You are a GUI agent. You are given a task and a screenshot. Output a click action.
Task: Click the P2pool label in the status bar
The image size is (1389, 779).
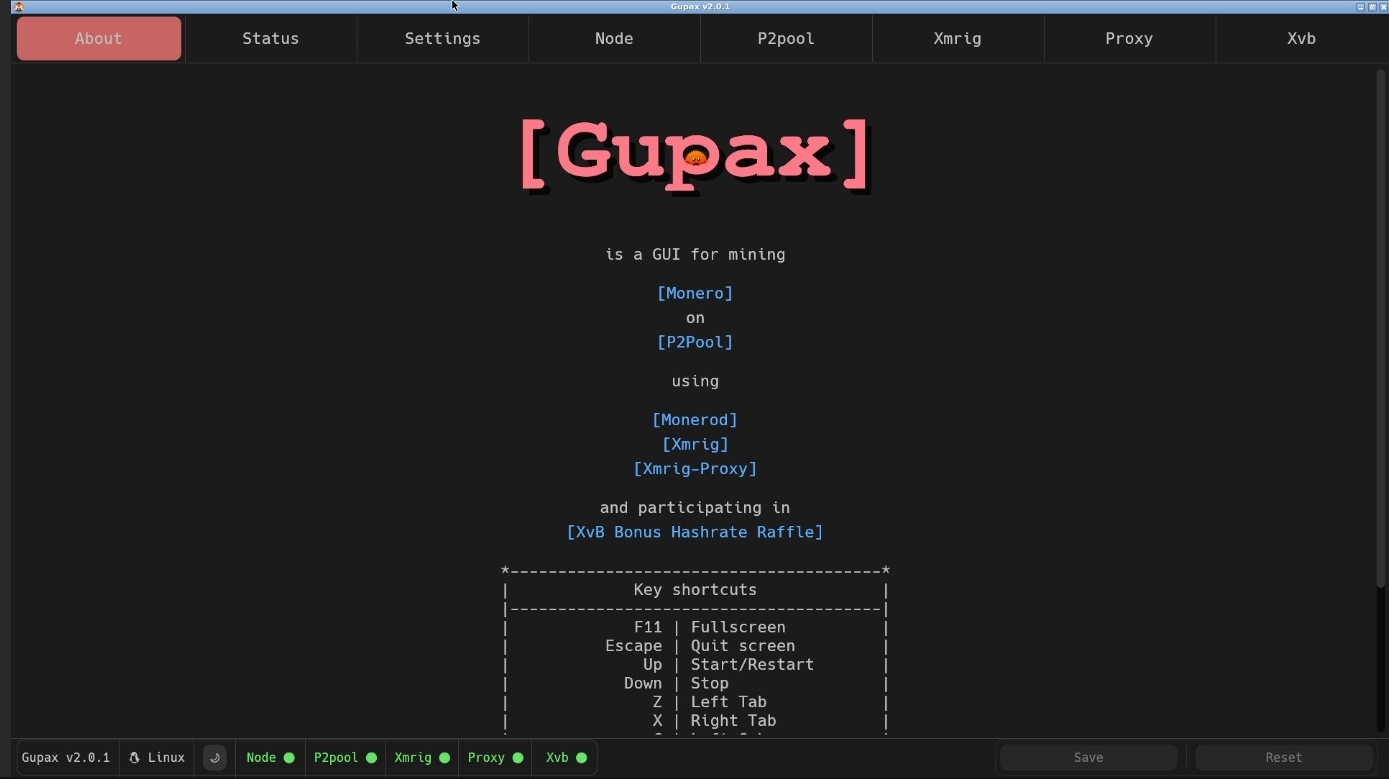click(336, 758)
